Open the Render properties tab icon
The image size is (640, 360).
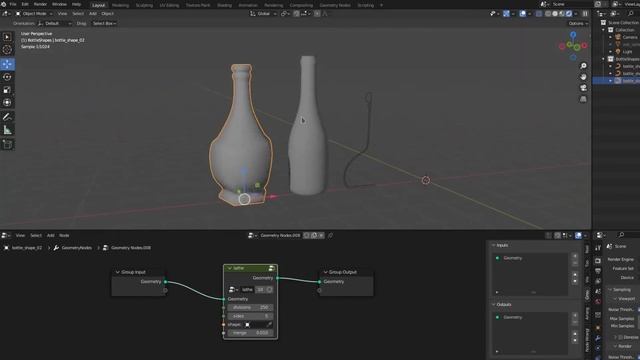(x=598, y=260)
